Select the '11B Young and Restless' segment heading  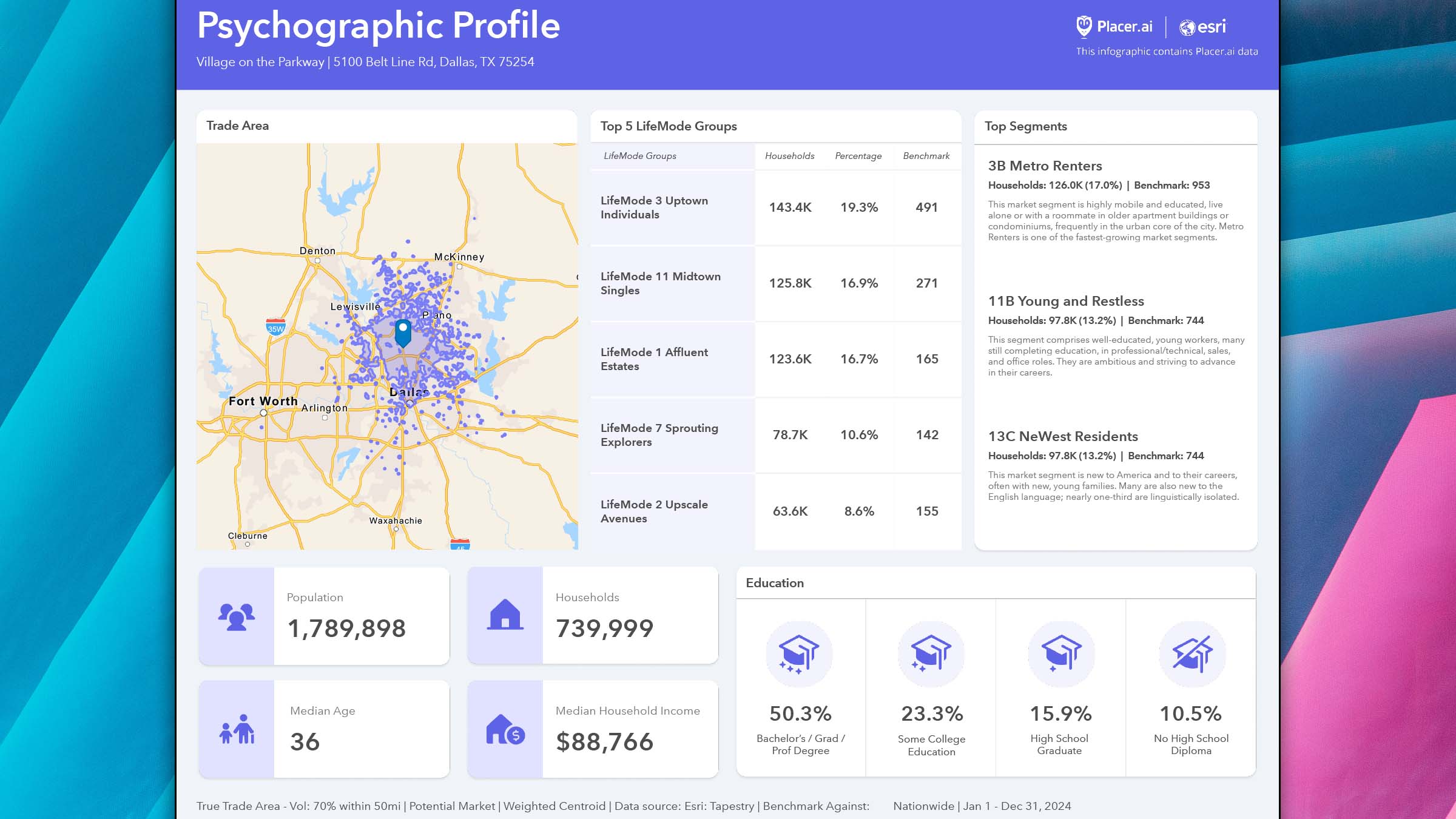click(1066, 301)
